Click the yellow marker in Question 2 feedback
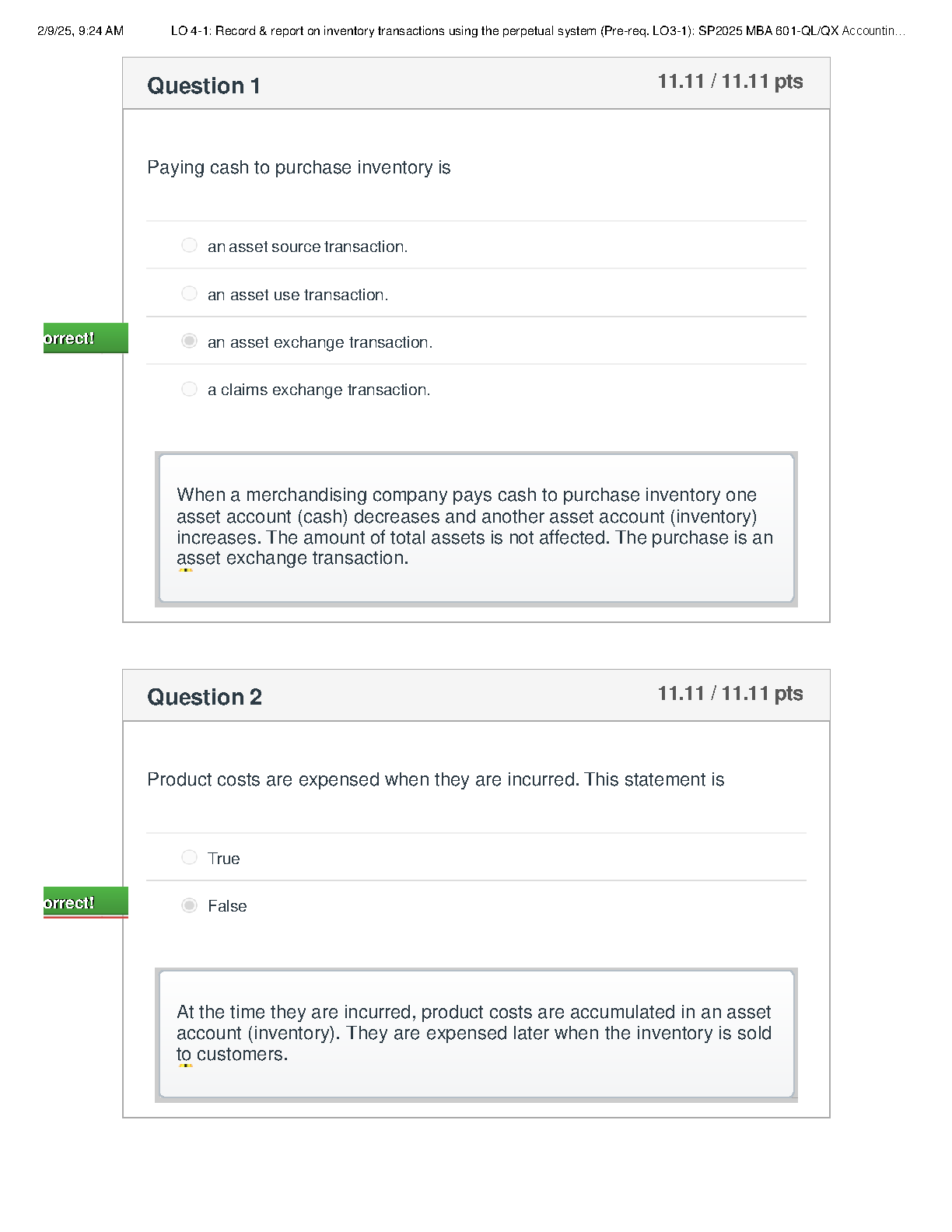Screen dimensions: 952x1232 click(186, 1066)
